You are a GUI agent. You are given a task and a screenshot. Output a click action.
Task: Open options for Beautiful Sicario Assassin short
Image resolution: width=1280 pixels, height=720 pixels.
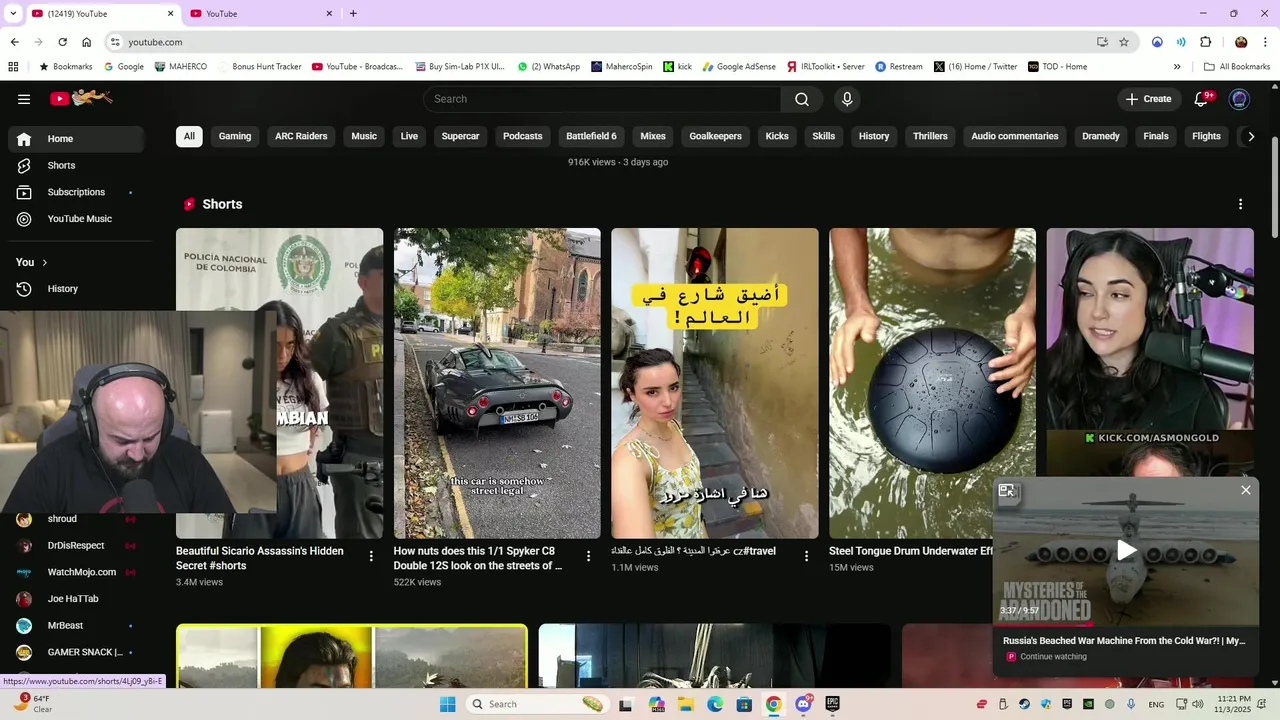(371, 556)
